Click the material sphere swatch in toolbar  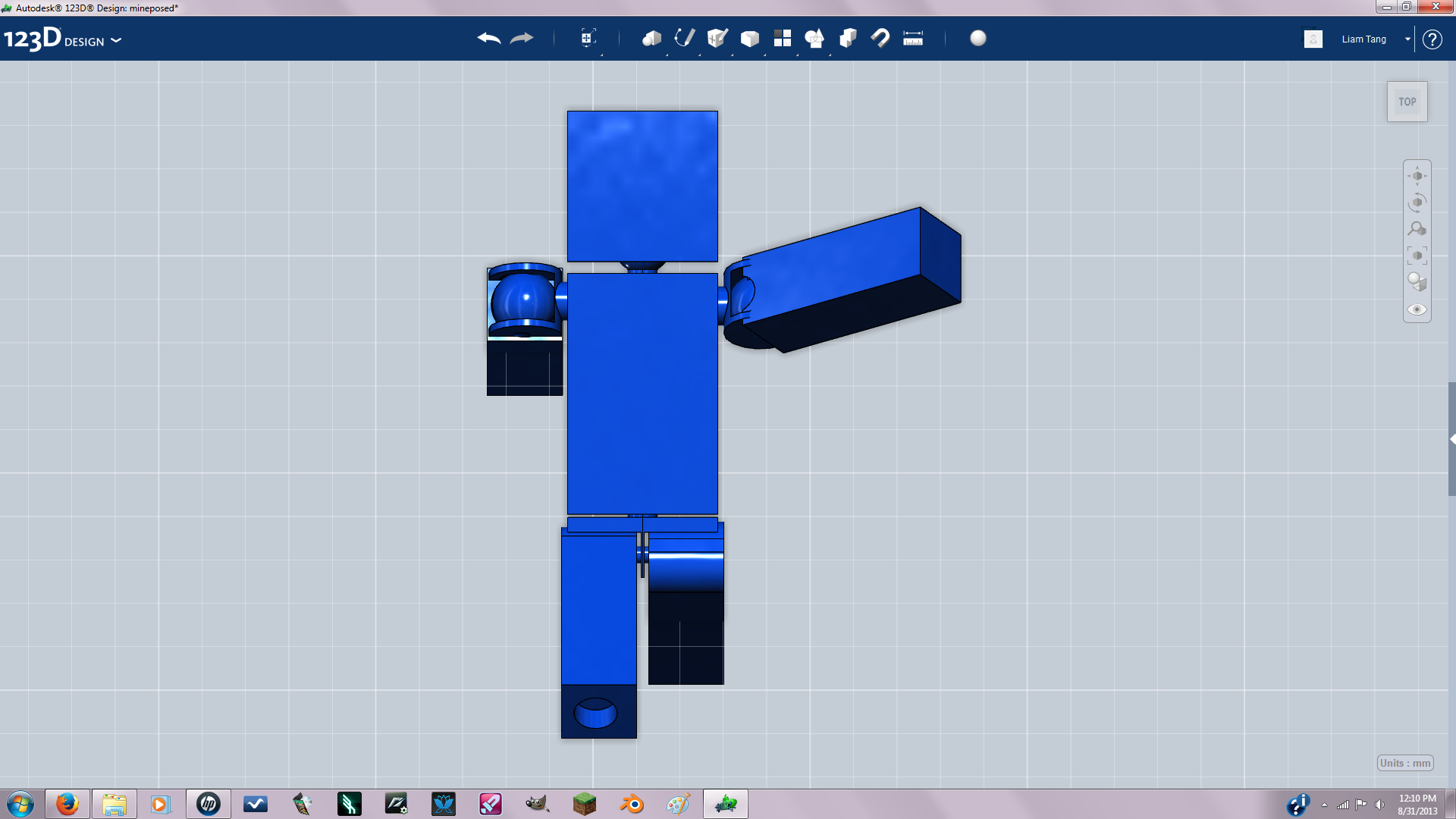[x=978, y=38]
